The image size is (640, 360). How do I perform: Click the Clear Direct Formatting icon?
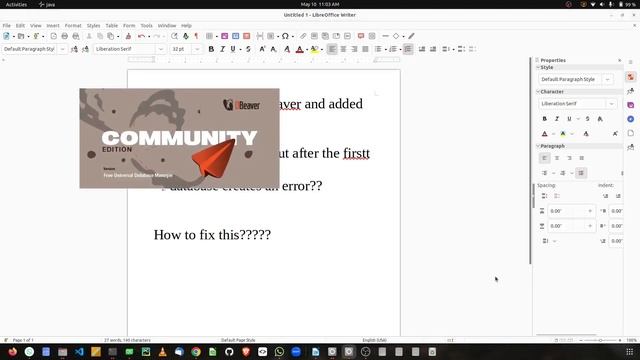[287, 49]
